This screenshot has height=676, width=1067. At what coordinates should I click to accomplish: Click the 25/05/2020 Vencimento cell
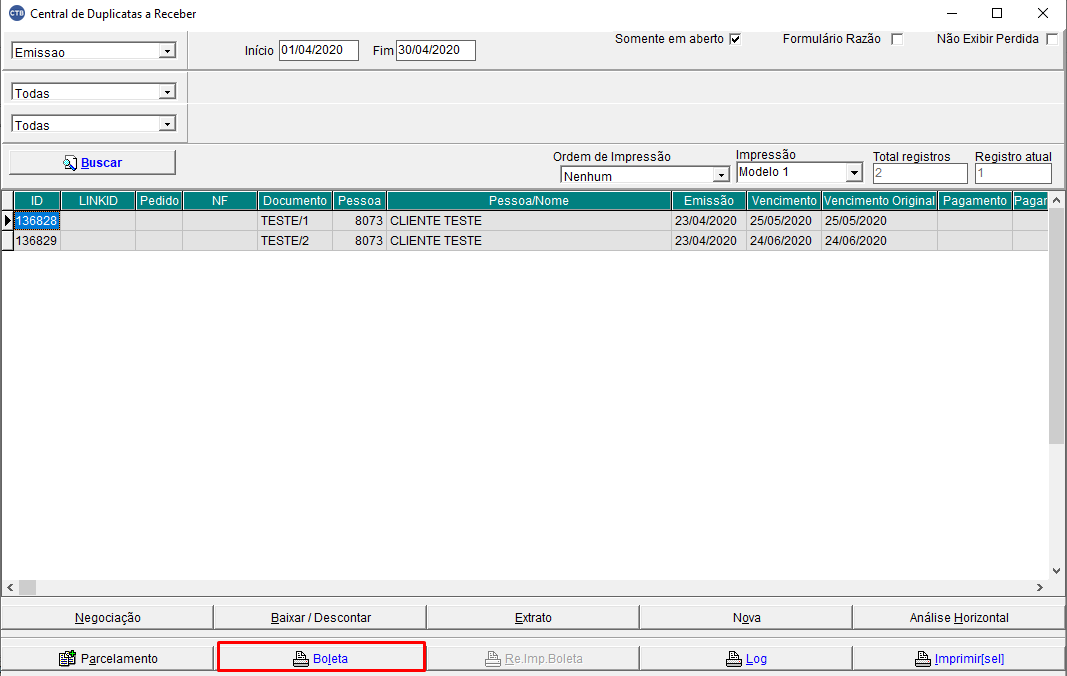(x=784, y=221)
